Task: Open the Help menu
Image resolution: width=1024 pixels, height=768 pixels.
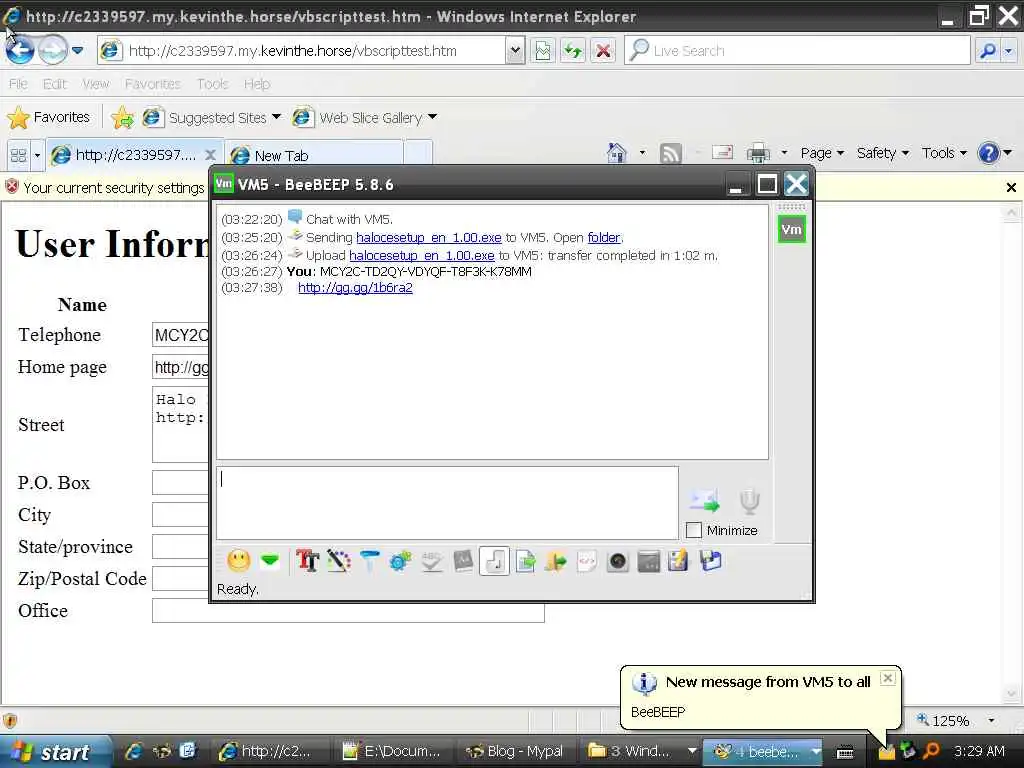Action: click(257, 84)
